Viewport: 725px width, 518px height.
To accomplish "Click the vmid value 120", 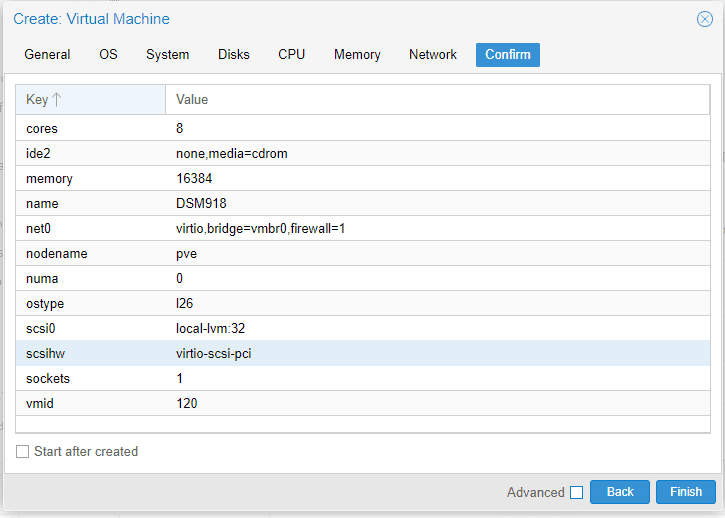I will 187,403.
